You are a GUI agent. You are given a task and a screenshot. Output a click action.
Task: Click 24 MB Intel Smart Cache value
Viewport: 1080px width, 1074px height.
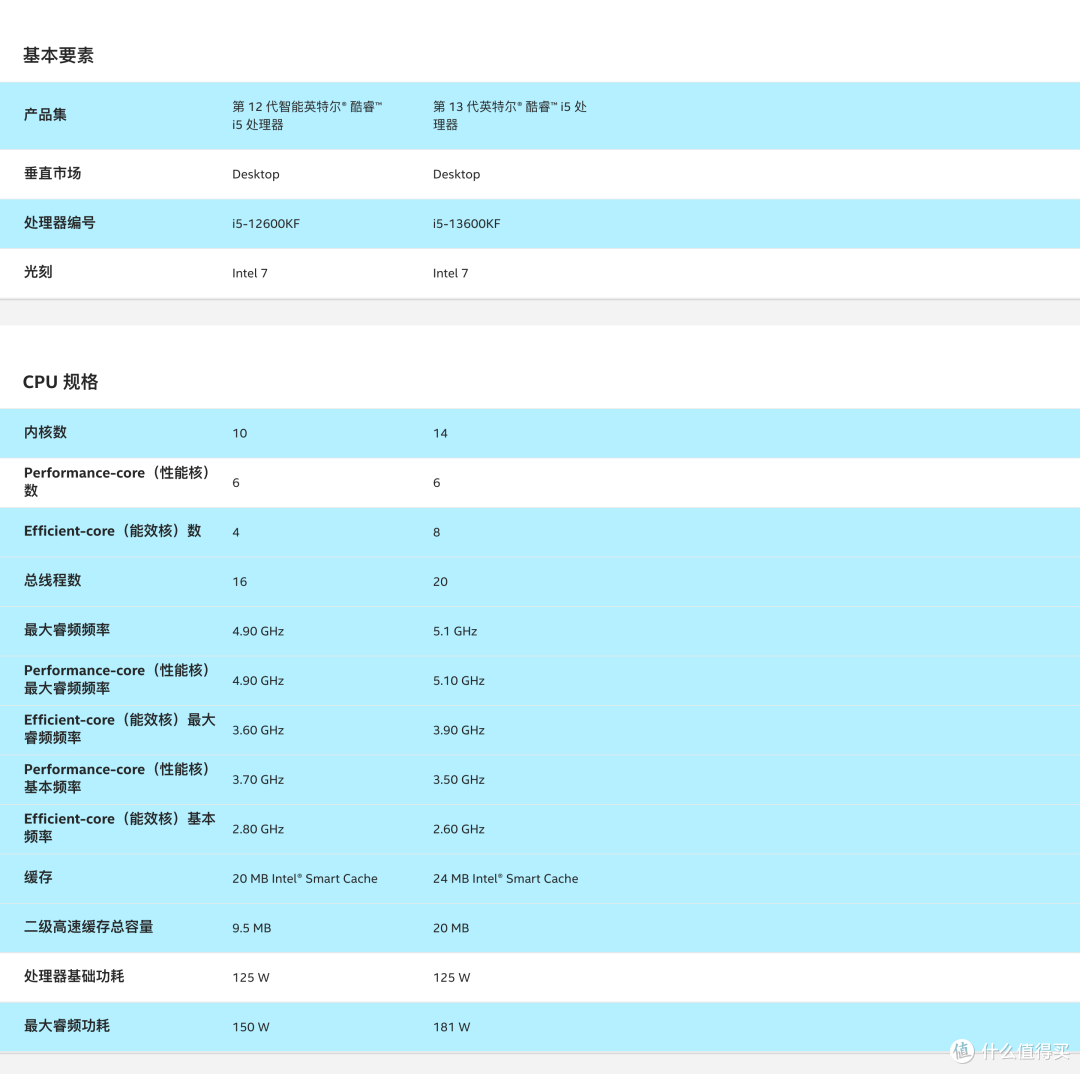pyautogui.click(x=506, y=879)
